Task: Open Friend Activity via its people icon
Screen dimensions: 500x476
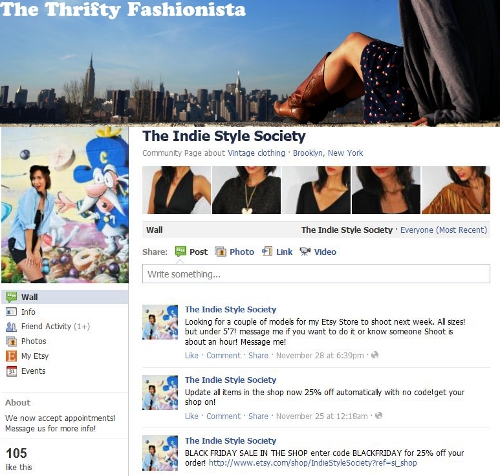Action: (x=11, y=327)
